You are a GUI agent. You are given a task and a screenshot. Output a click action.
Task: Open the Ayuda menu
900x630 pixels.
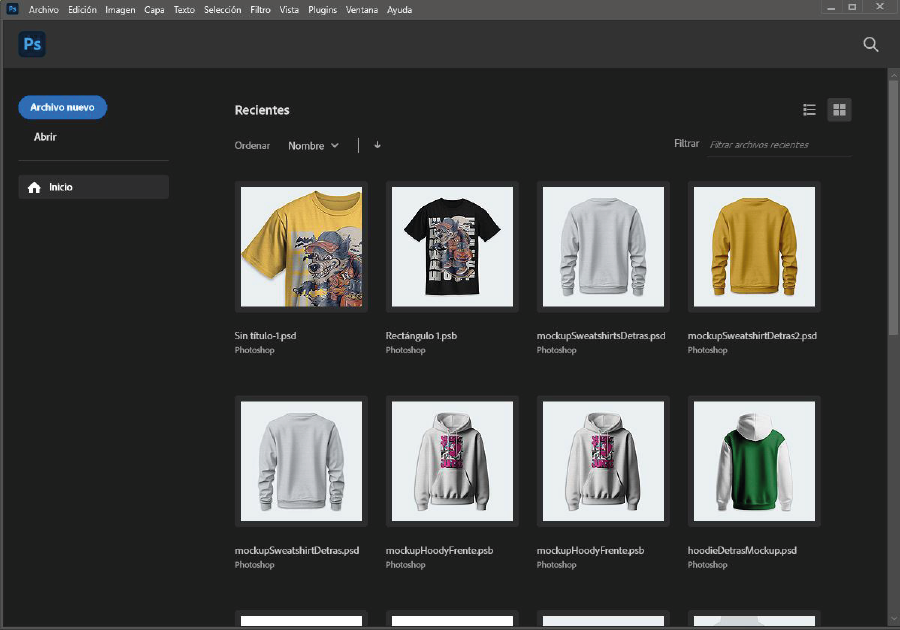[x=399, y=10]
